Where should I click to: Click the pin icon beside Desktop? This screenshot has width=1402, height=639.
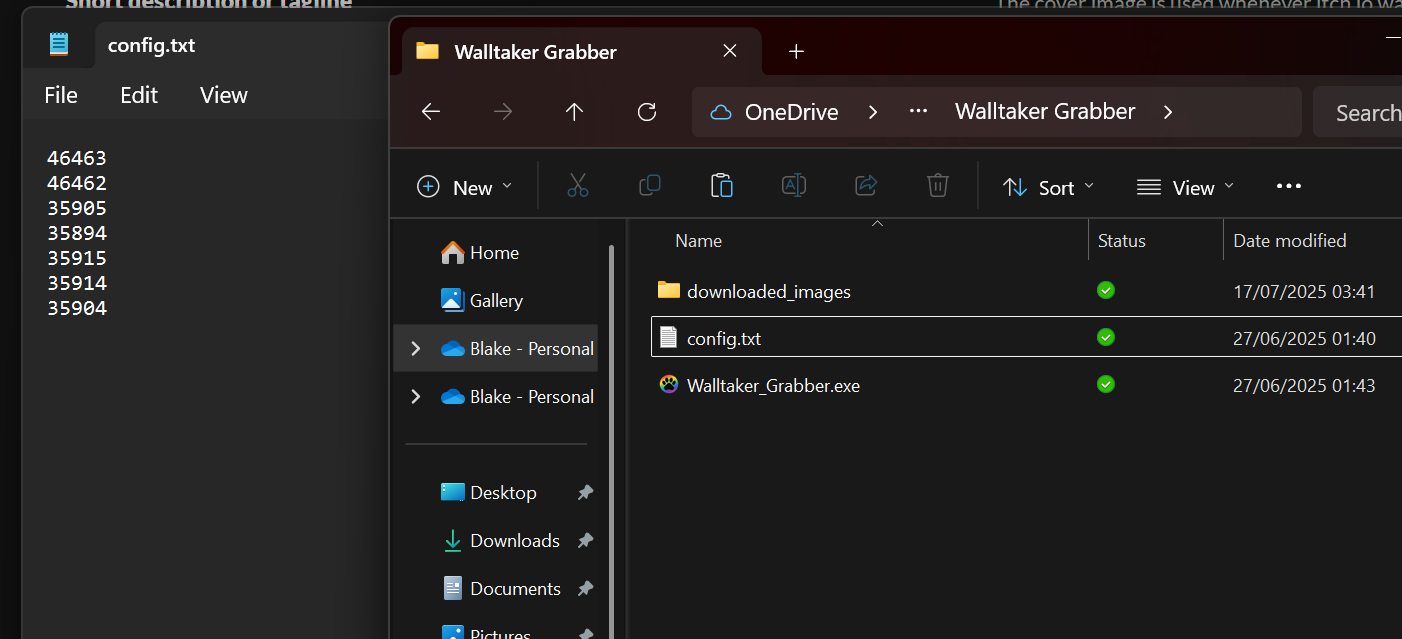[x=585, y=493]
